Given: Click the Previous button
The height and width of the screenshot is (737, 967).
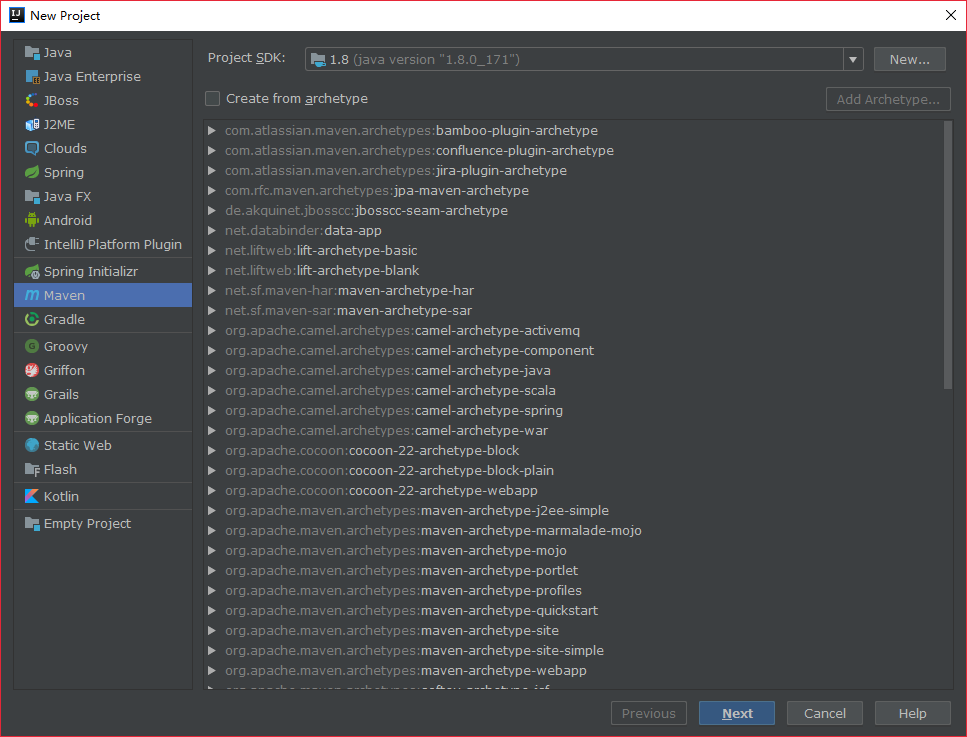Looking at the screenshot, I should tap(649, 714).
